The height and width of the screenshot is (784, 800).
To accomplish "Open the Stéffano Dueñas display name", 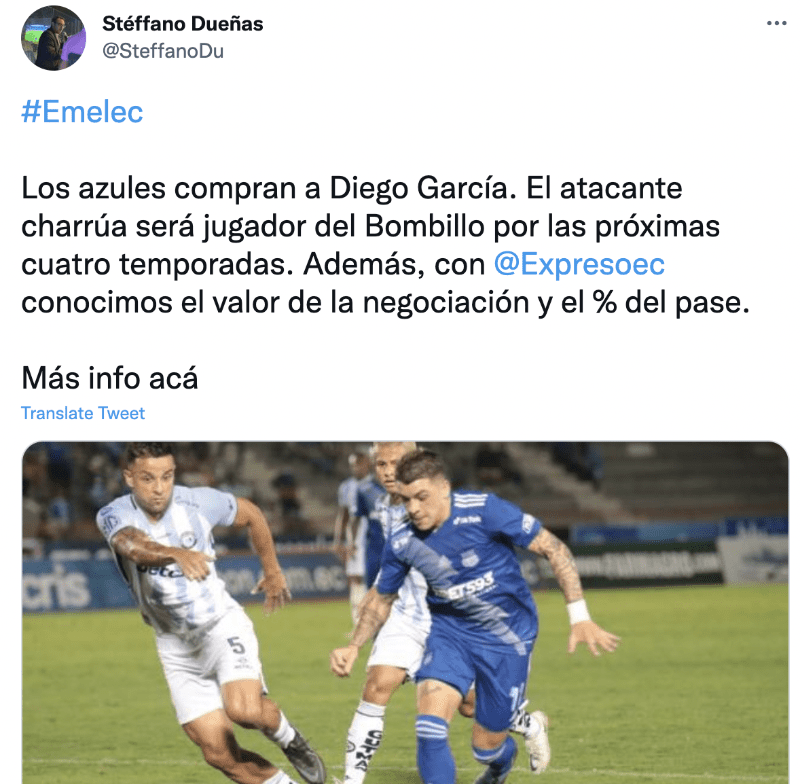I will (183, 23).
